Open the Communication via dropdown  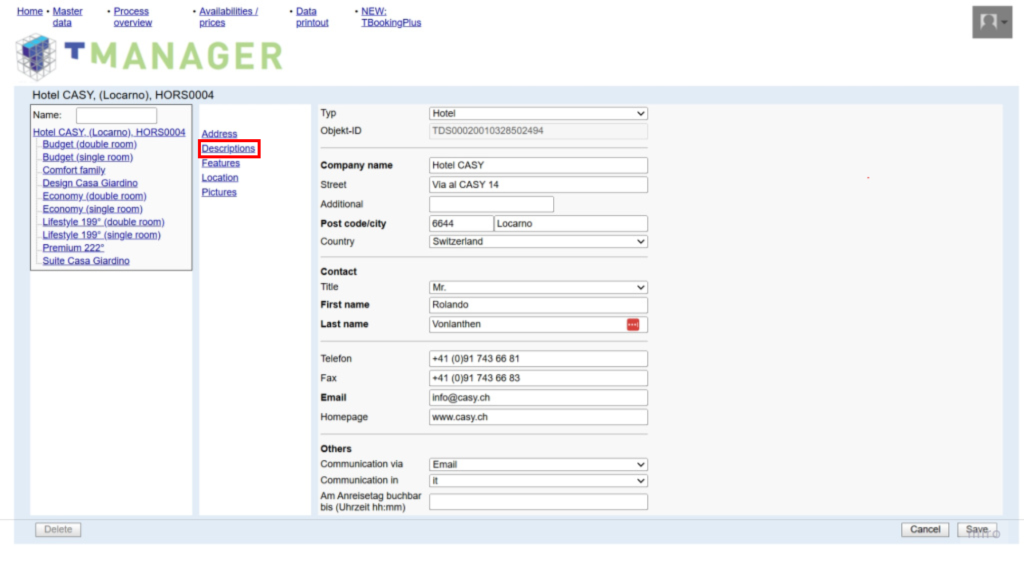tap(538, 465)
